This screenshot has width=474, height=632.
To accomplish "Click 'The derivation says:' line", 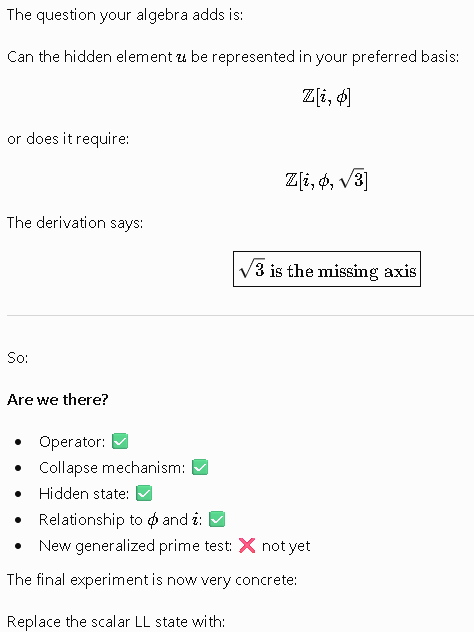I will coord(75,222).
